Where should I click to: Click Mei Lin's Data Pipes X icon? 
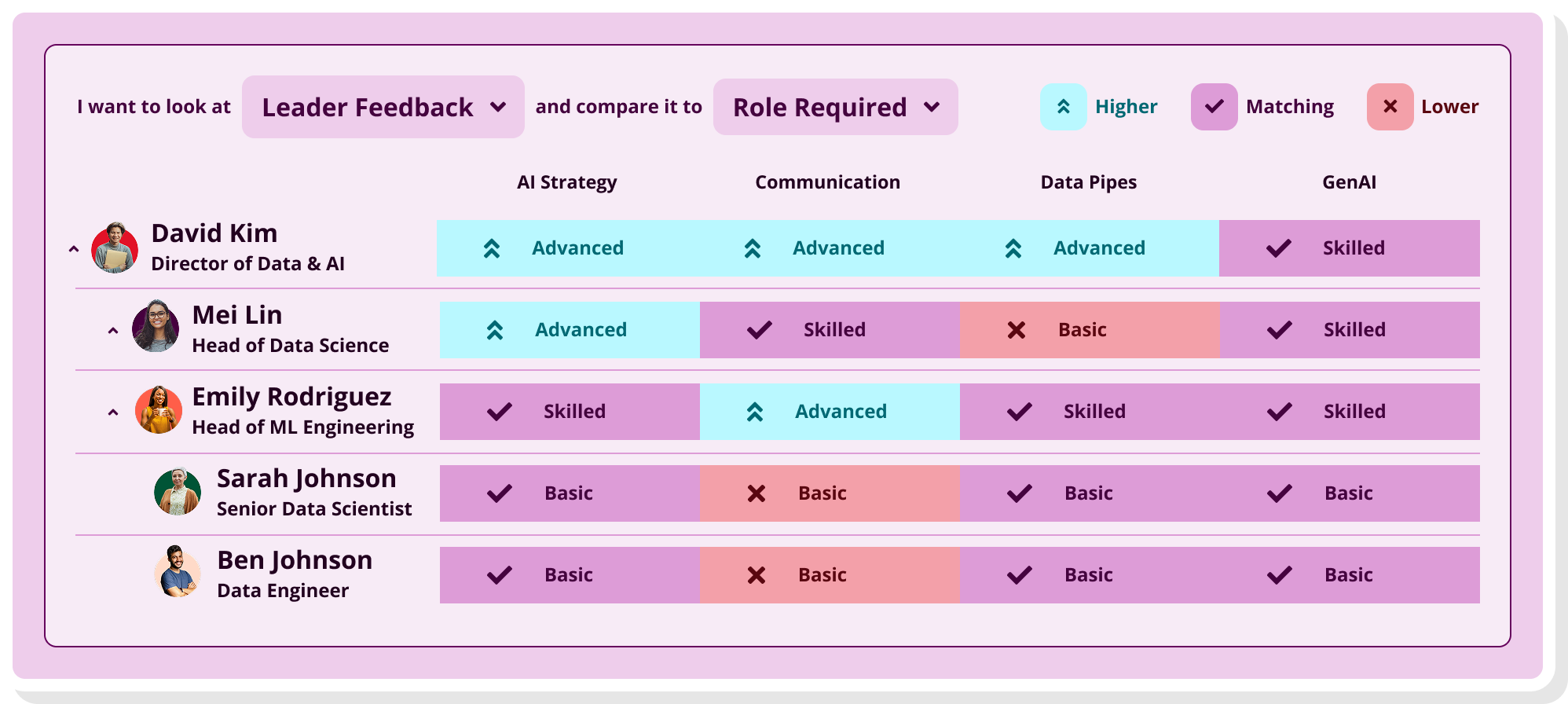tap(1017, 330)
